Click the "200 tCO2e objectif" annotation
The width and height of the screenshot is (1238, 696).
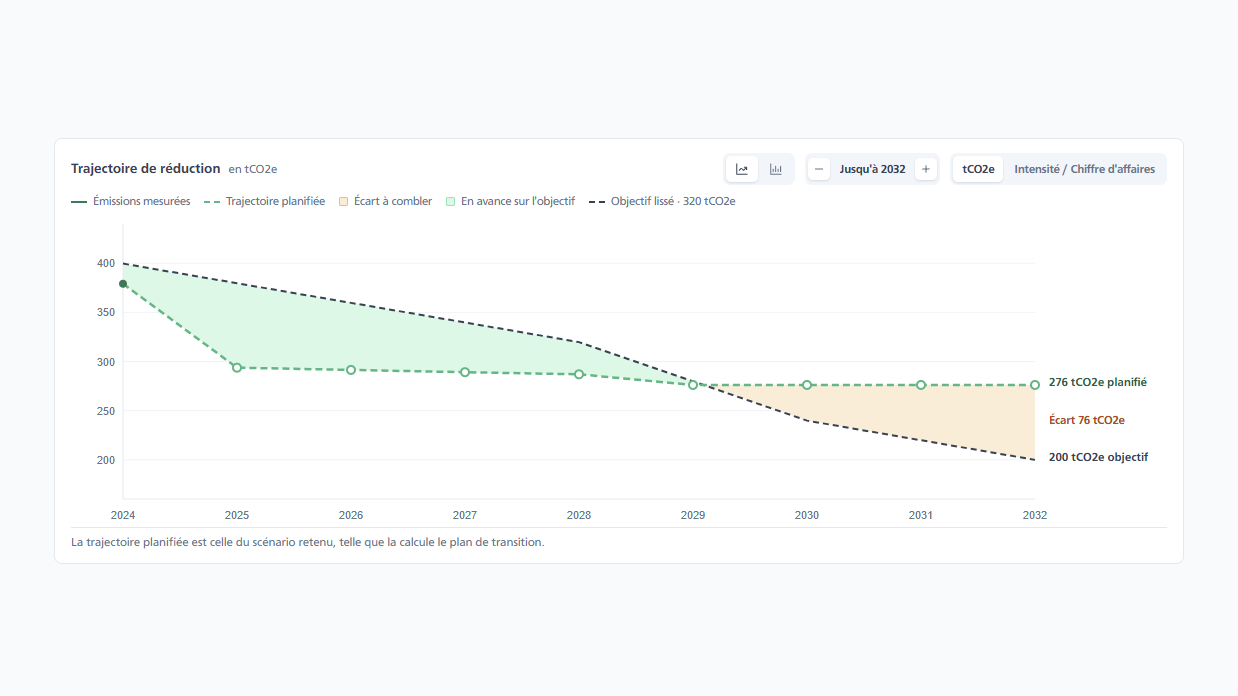point(1098,457)
